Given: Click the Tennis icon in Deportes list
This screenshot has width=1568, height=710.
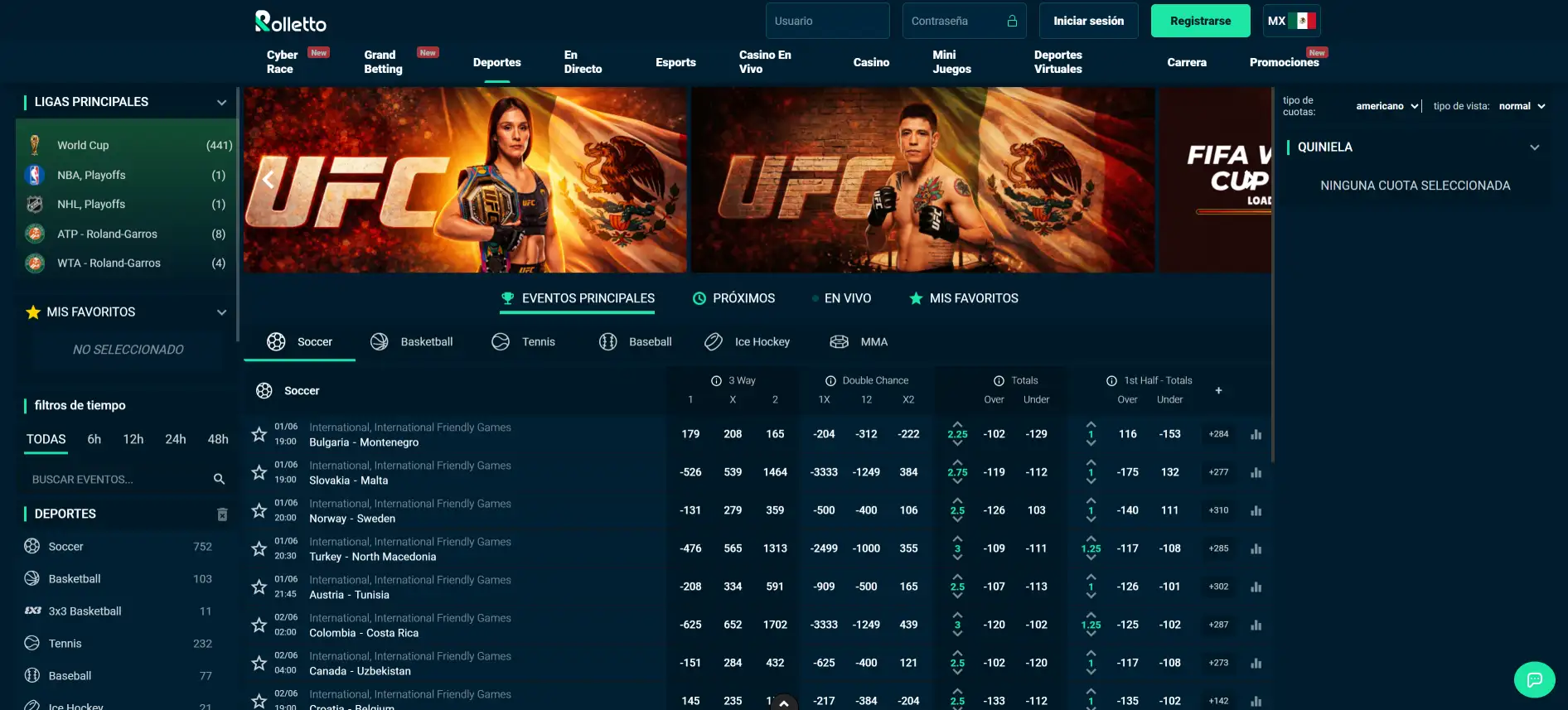Looking at the screenshot, I should tap(32, 643).
